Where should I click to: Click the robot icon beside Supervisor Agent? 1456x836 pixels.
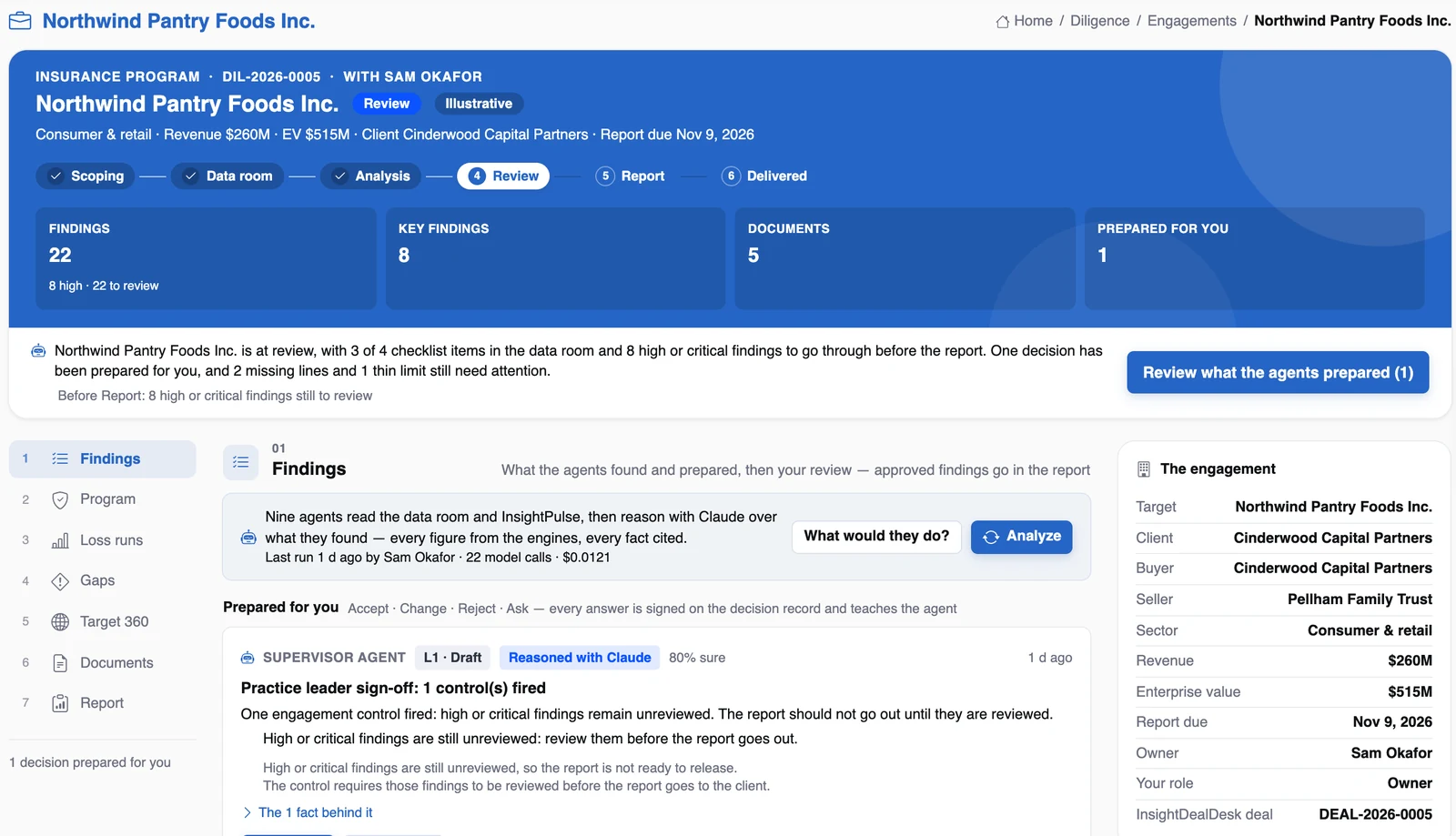pyautogui.click(x=248, y=658)
